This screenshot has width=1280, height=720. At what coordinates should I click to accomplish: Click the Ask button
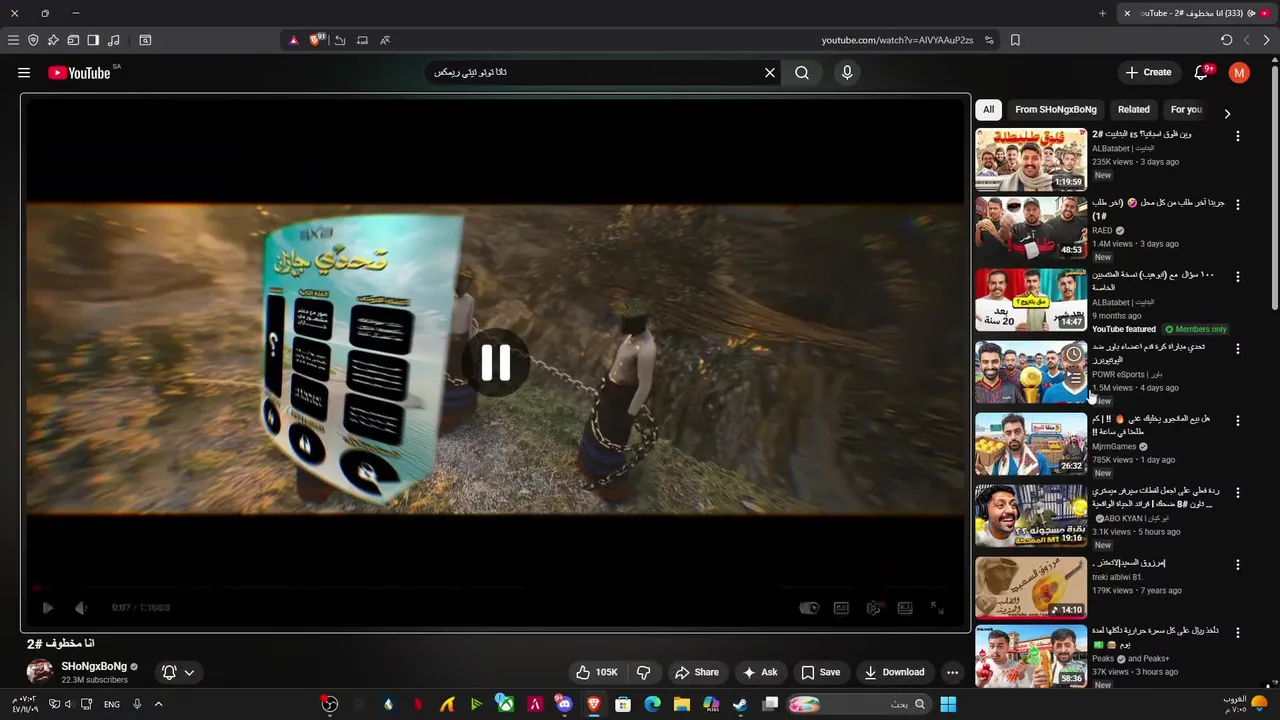click(760, 672)
